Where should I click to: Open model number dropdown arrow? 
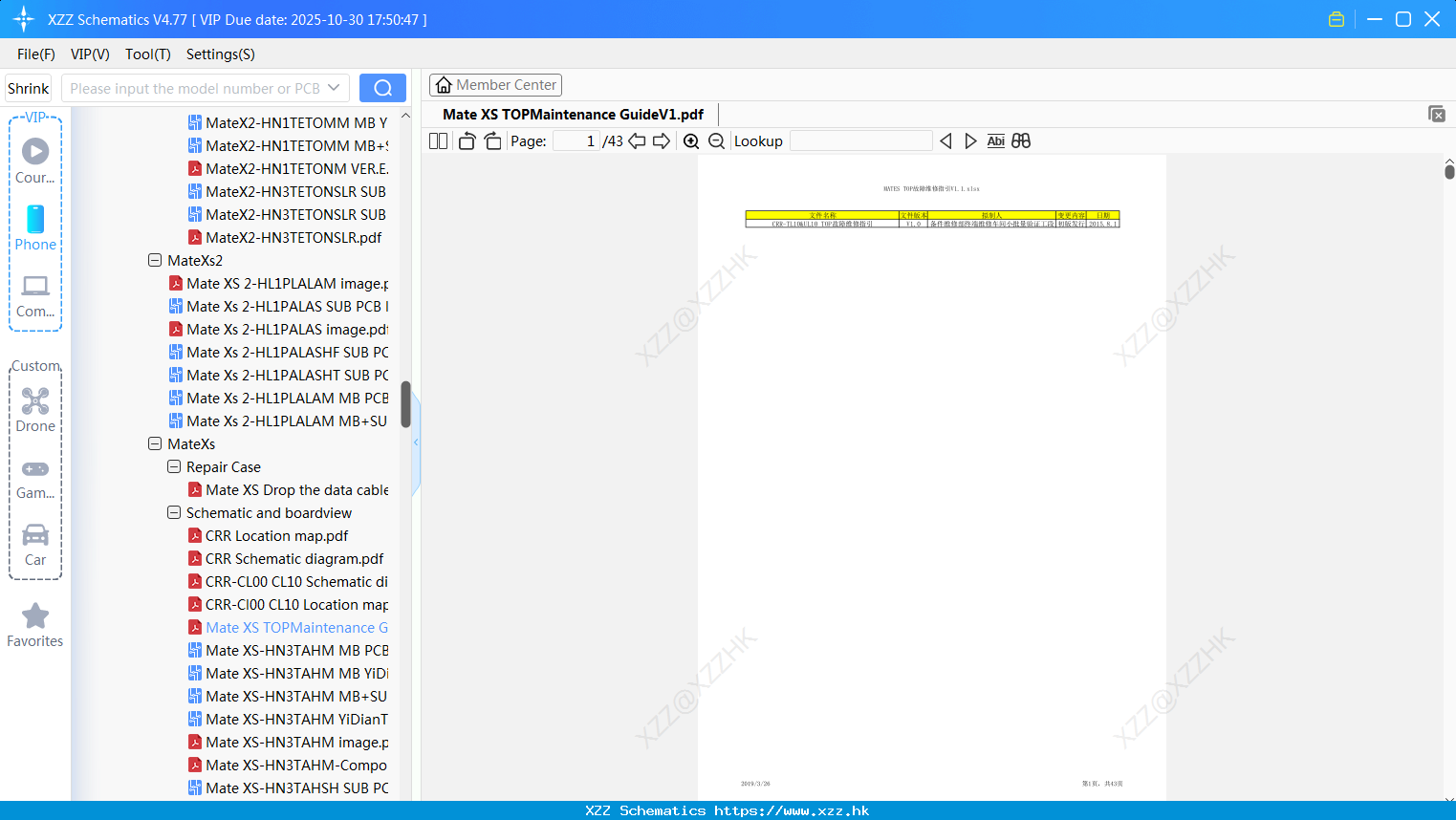point(334,88)
